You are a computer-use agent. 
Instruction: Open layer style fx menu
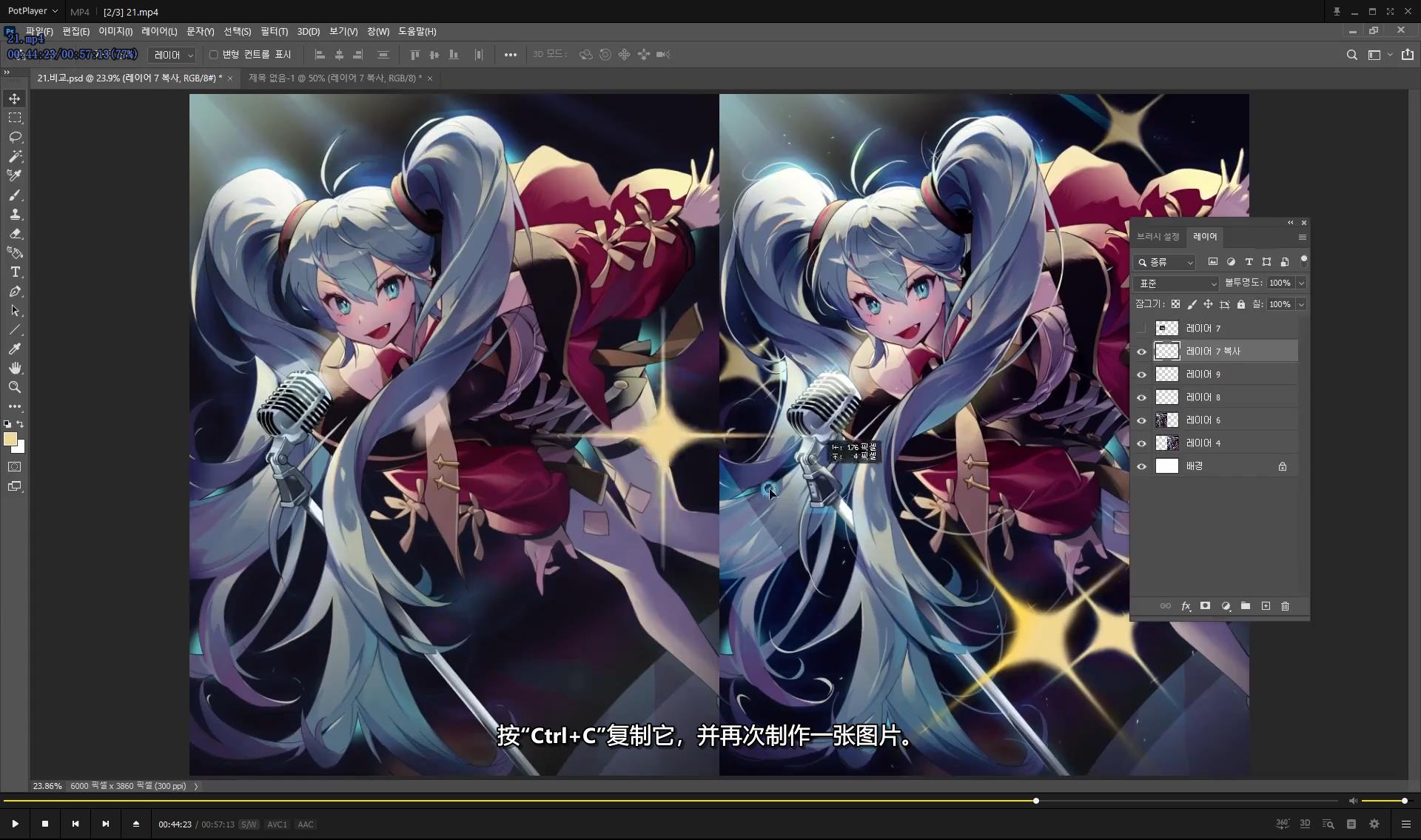(1186, 606)
